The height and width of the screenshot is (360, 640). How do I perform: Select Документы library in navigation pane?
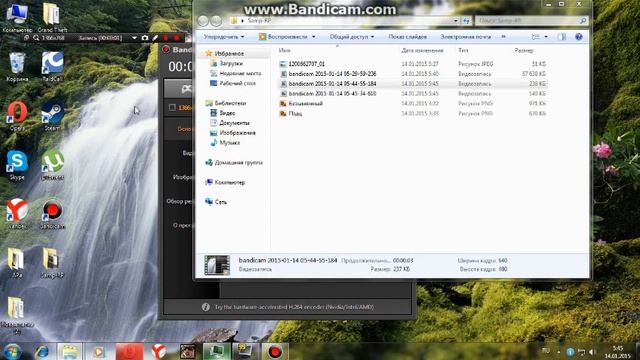234,122
